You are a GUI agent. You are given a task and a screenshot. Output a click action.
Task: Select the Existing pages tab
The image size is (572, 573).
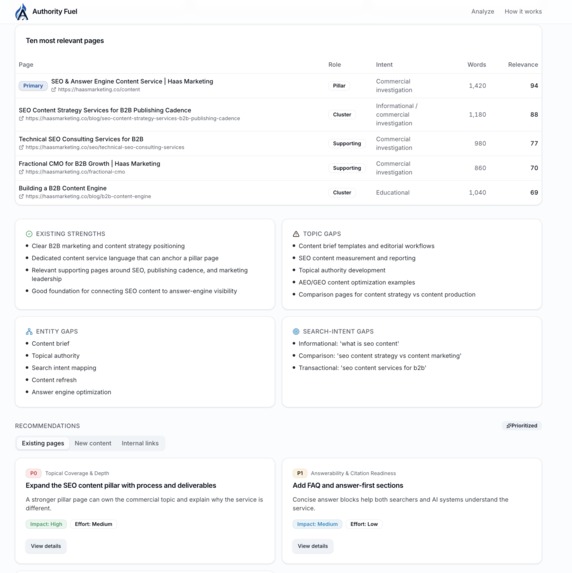(43, 443)
